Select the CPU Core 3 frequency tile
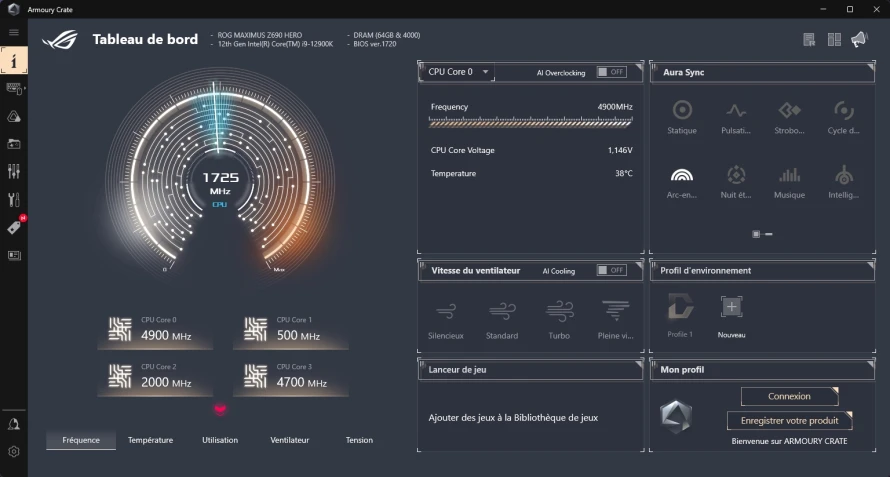Viewport: 890px width, 477px height. [x=291, y=378]
